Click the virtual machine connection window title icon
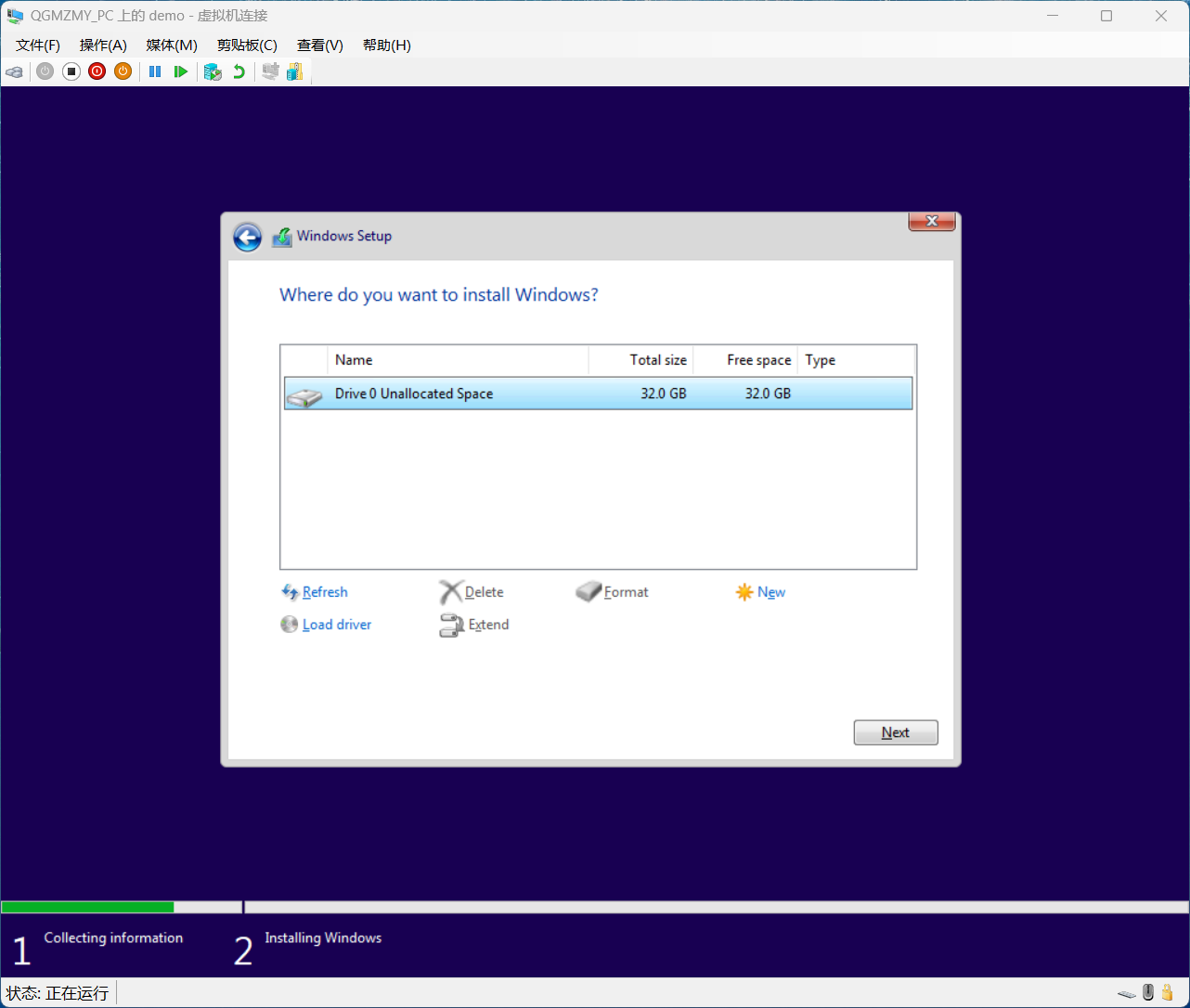The width and height of the screenshot is (1190, 1008). (x=15, y=16)
